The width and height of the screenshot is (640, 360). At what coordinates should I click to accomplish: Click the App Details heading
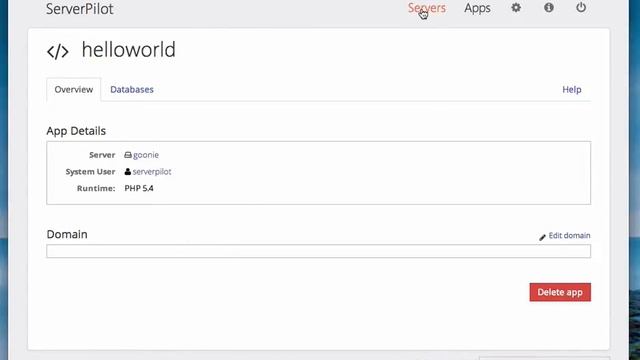(x=76, y=131)
